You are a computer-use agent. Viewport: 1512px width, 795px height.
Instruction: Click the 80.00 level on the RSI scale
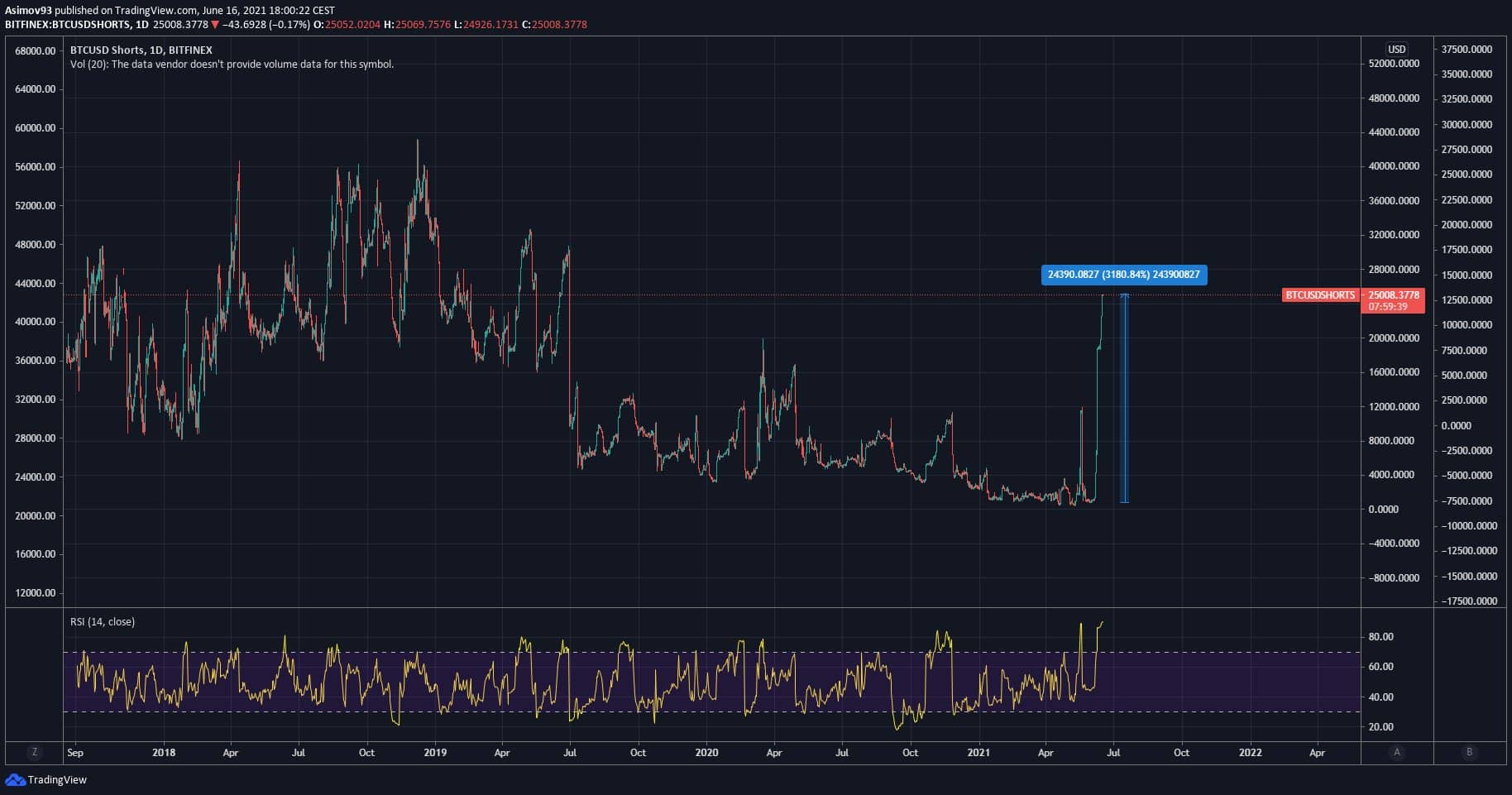pyautogui.click(x=1381, y=637)
